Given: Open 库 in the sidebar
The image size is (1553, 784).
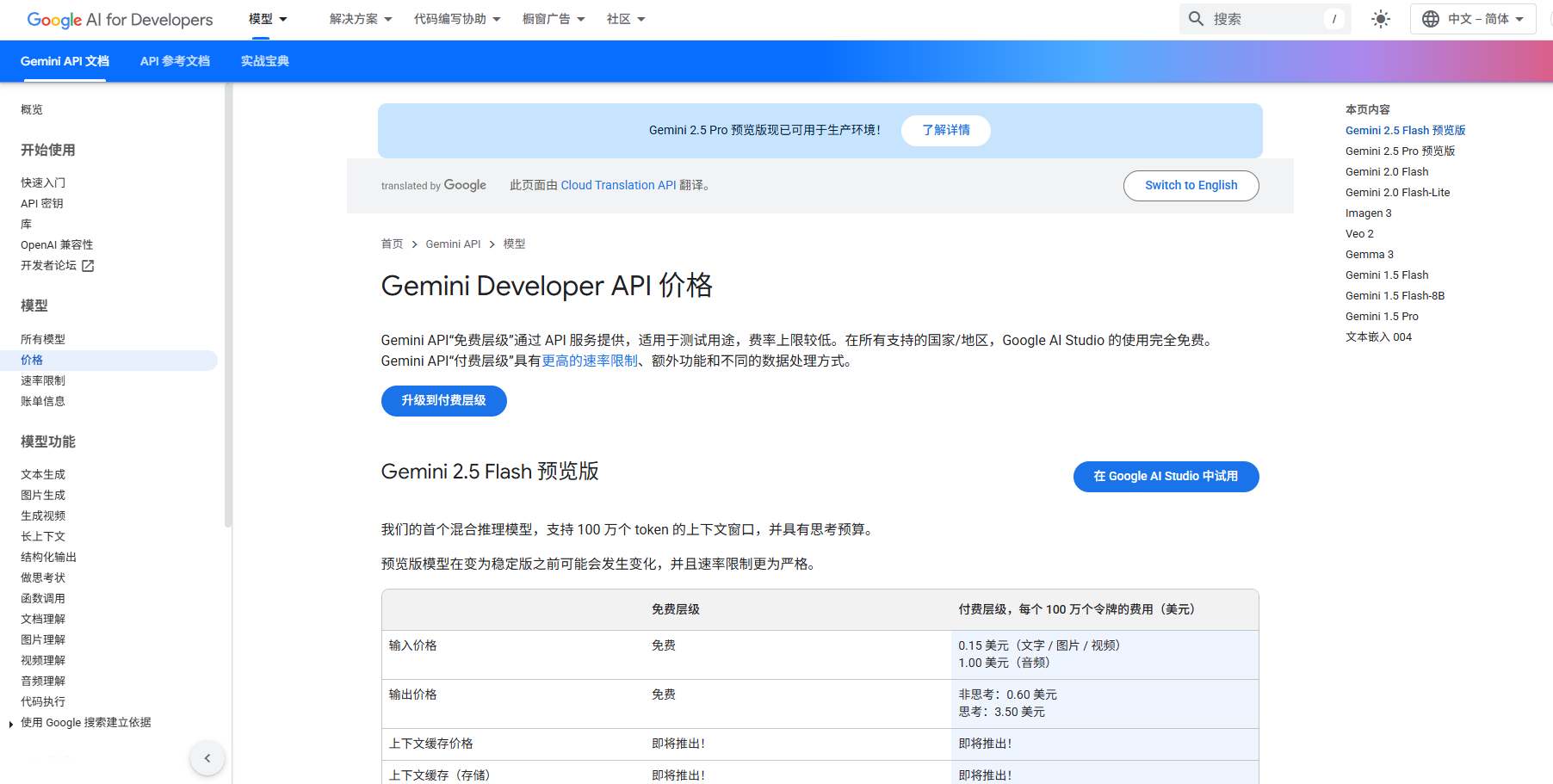Looking at the screenshot, I should 26,225.
